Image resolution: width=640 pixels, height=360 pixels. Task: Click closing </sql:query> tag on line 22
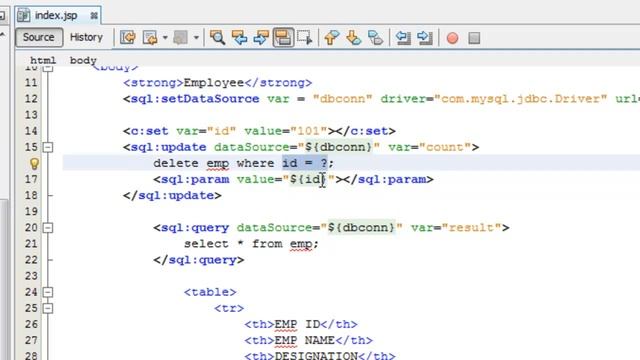tap(199, 260)
